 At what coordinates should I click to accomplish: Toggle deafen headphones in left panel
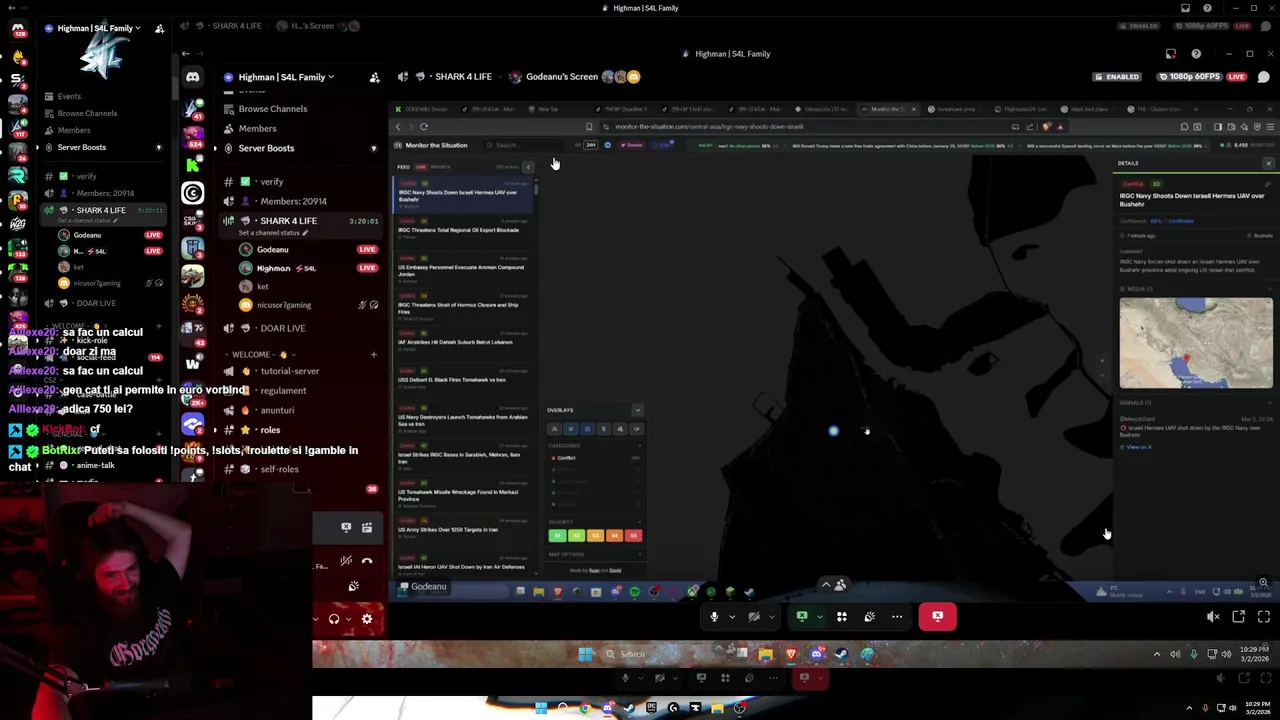pos(334,619)
